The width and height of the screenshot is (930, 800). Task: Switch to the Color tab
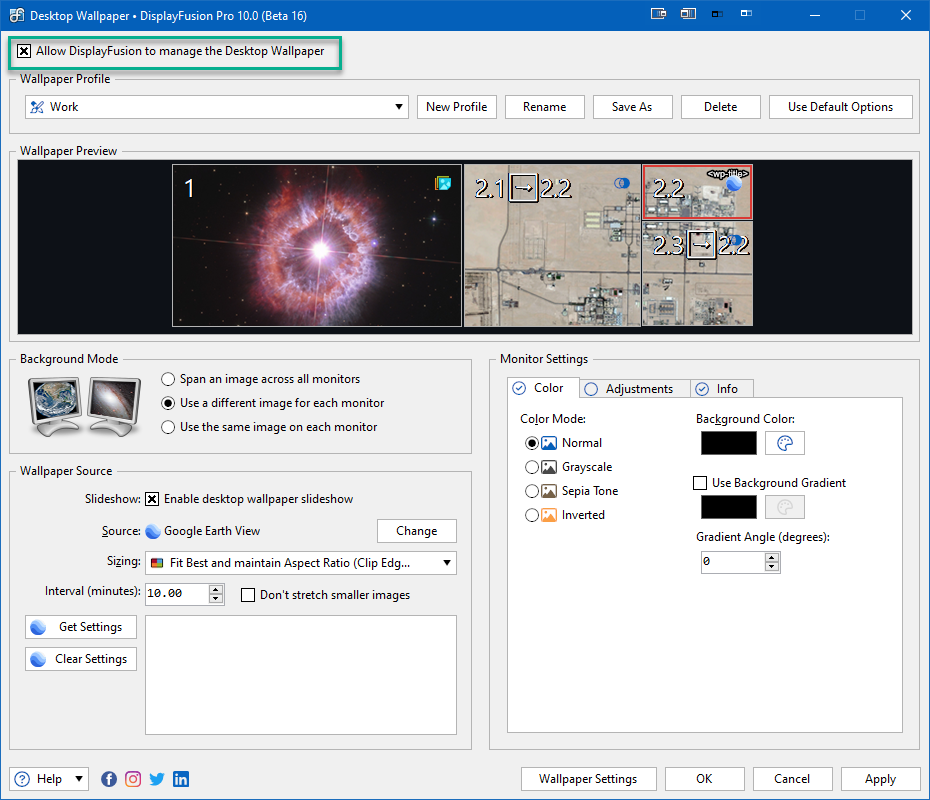click(x=543, y=388)
